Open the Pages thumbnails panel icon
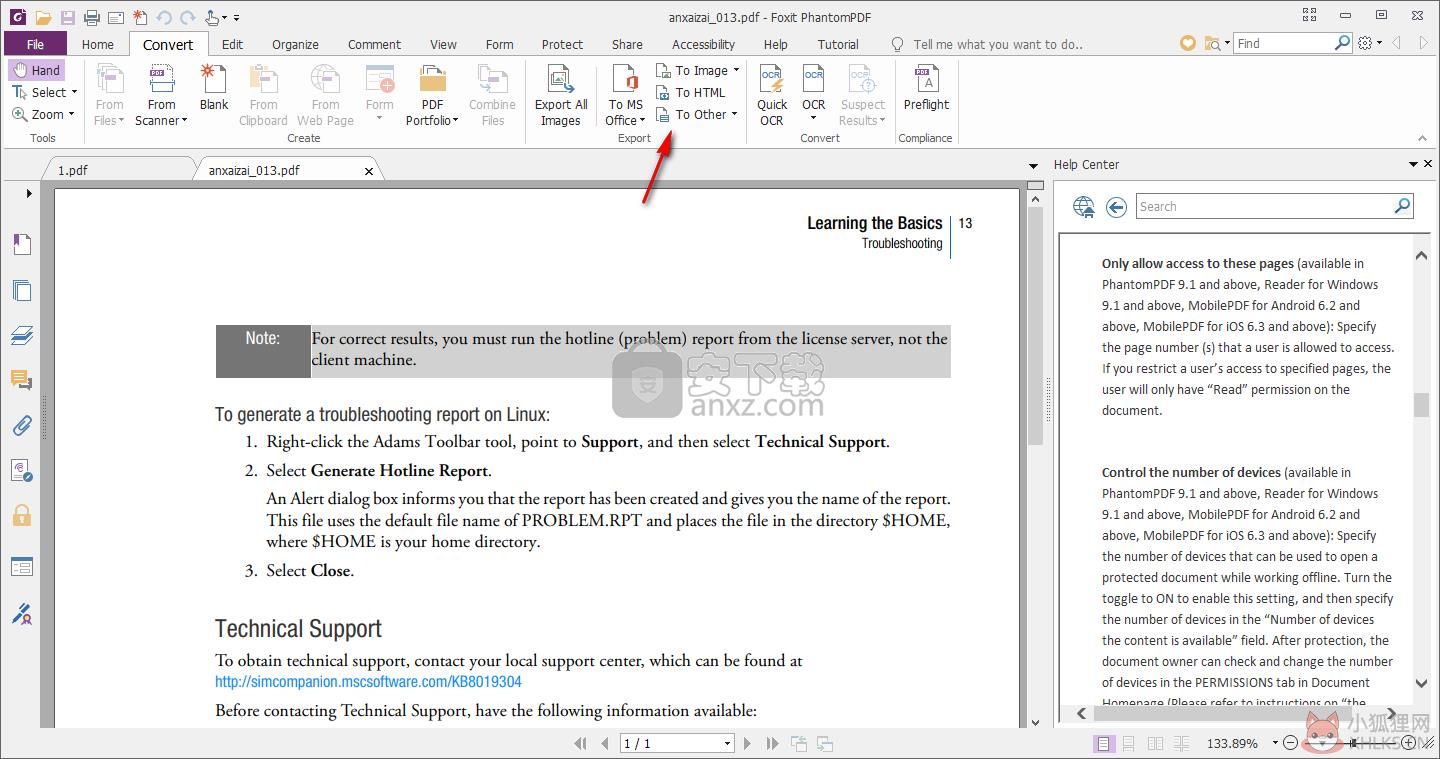Screen dimensions: 1440x759 (x=21, y=290)
